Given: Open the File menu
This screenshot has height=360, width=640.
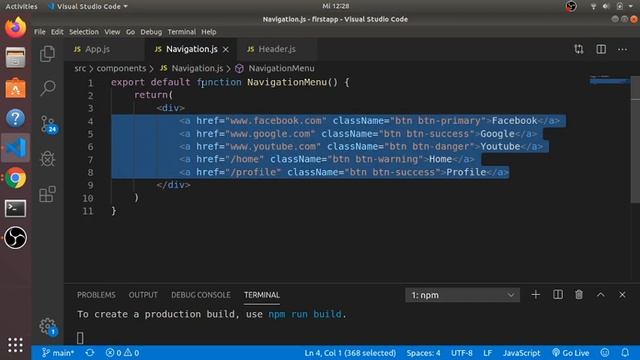Looking at the screenshot, I should click(40, 32).
